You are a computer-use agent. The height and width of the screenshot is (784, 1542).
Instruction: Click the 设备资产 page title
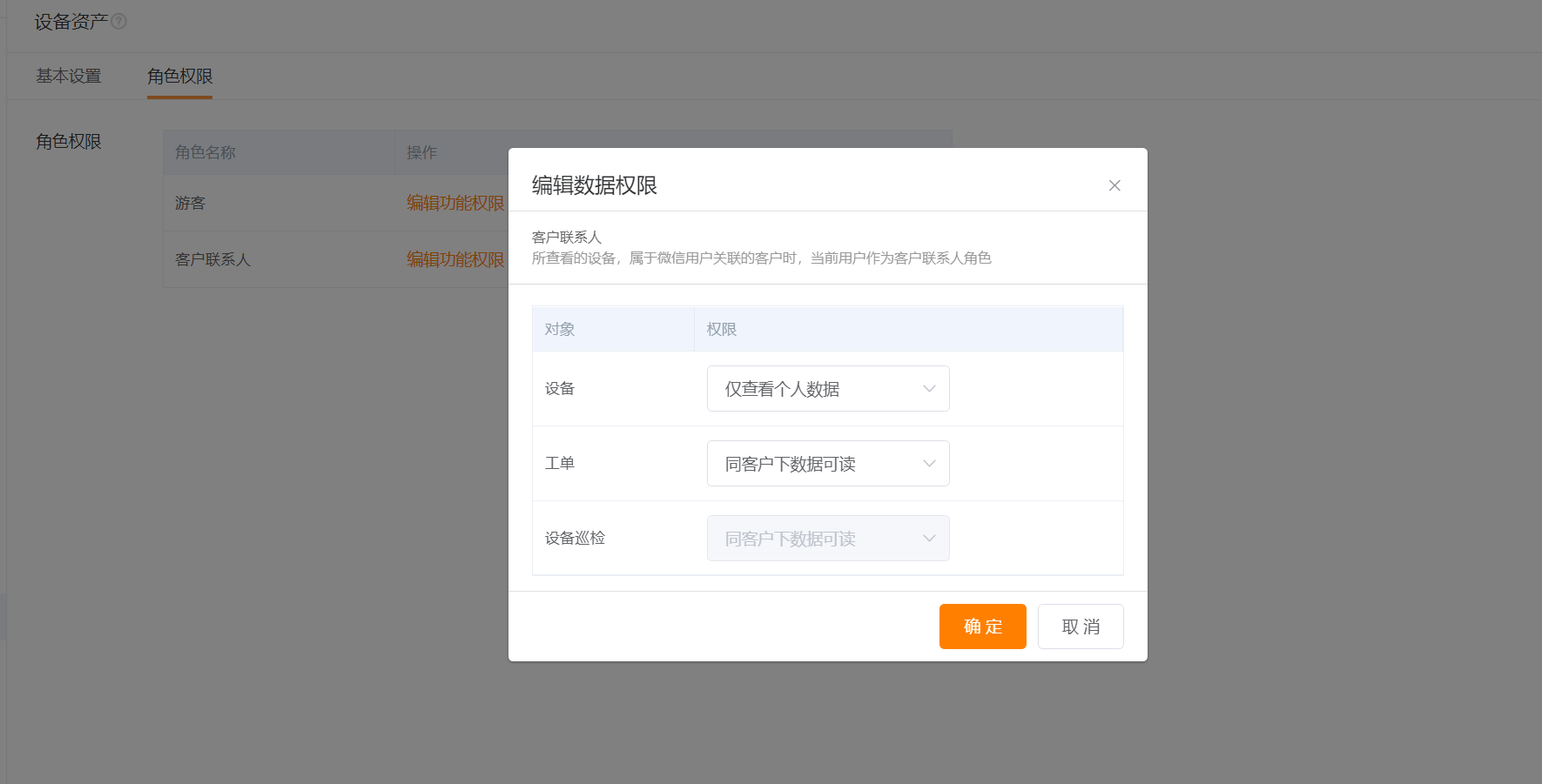tap(71, 22)
